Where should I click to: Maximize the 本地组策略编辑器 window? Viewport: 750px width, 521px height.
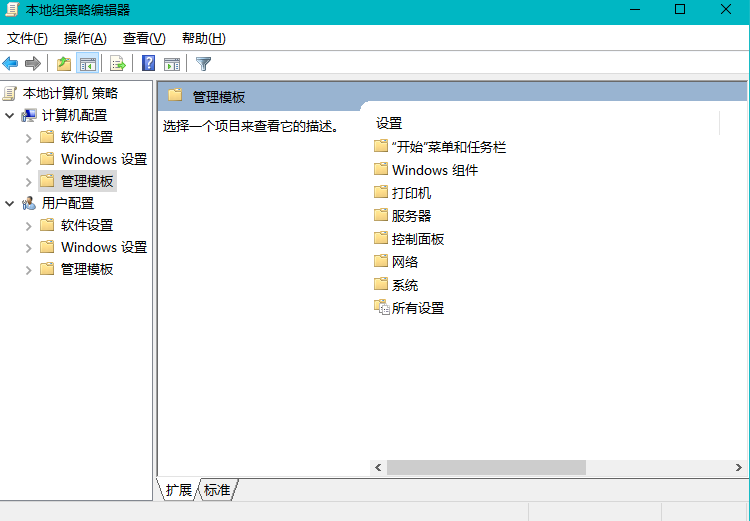(680, 10)
